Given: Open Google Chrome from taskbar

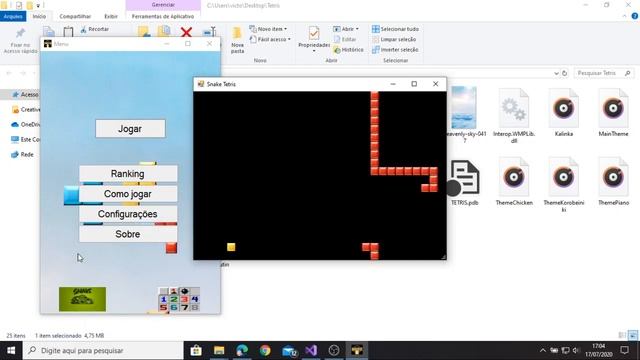Looking at the screenshot, I should pos(265,351).
